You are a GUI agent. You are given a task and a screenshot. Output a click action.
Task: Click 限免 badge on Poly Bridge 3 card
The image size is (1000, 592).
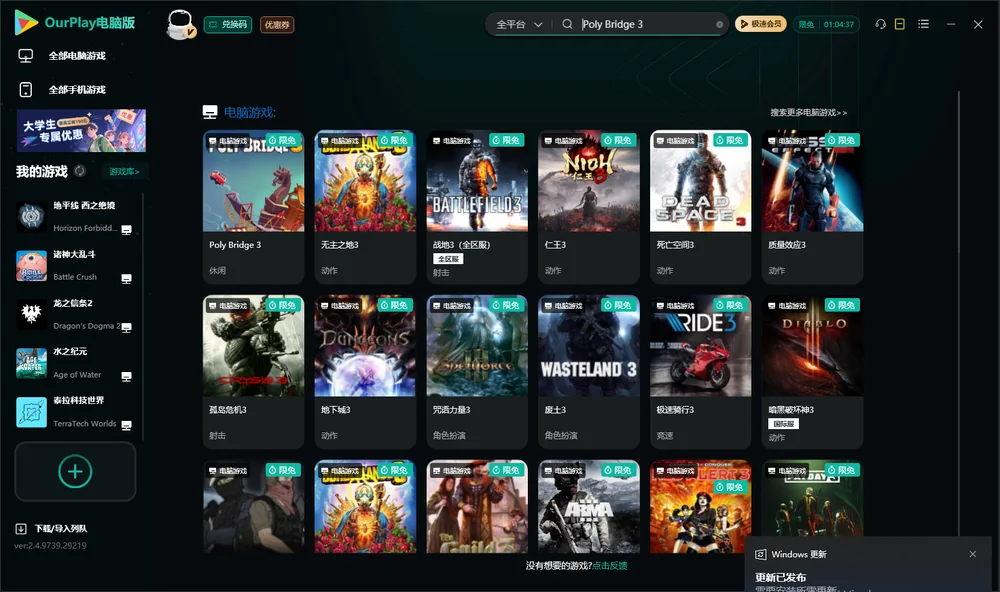(282, 140)
